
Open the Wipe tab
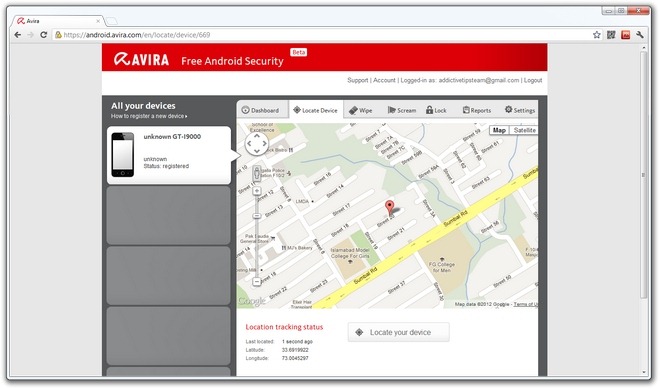(x=361, y=110)
